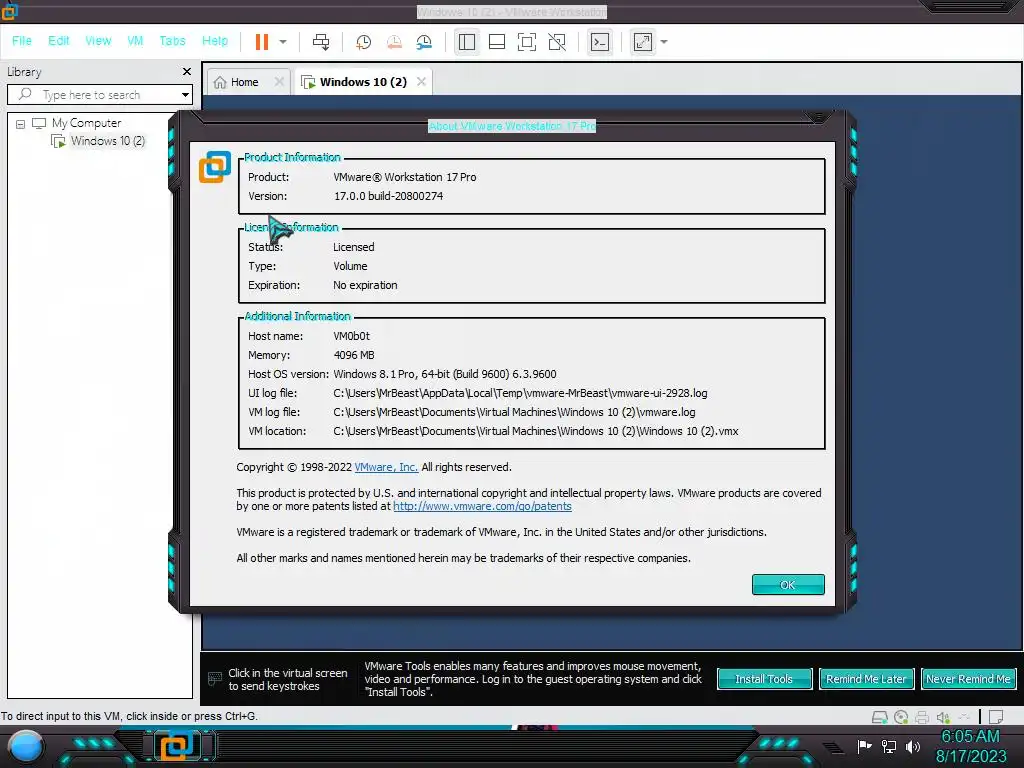This screenshot has height=768, width=1024.
Task: Select Windows 10 (2) in Library tree
Action: point(108,141)
